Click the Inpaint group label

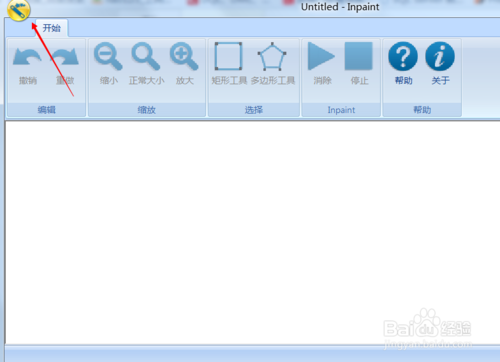coord(341,110)
